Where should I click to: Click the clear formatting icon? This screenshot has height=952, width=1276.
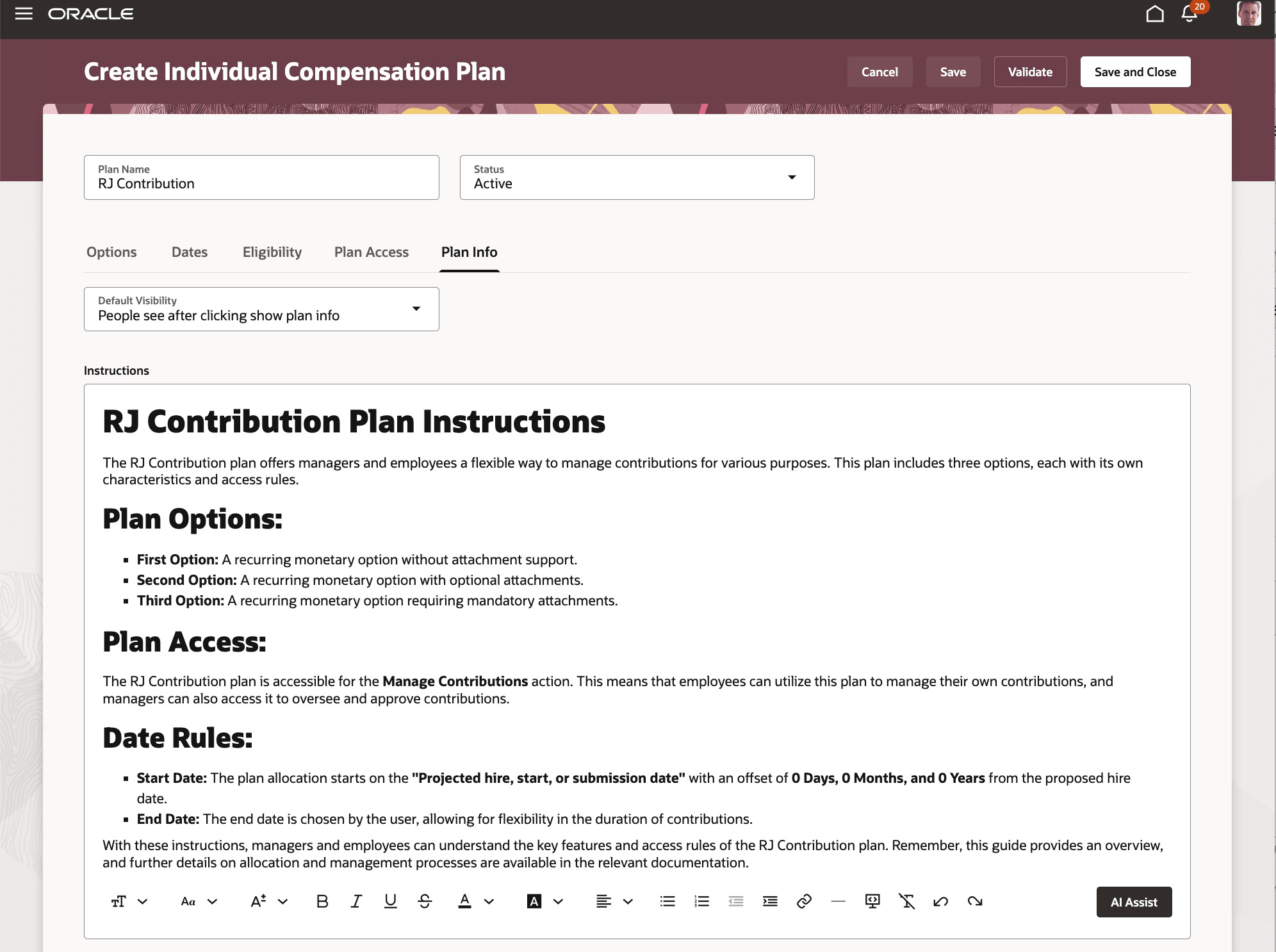pos(906,901)
